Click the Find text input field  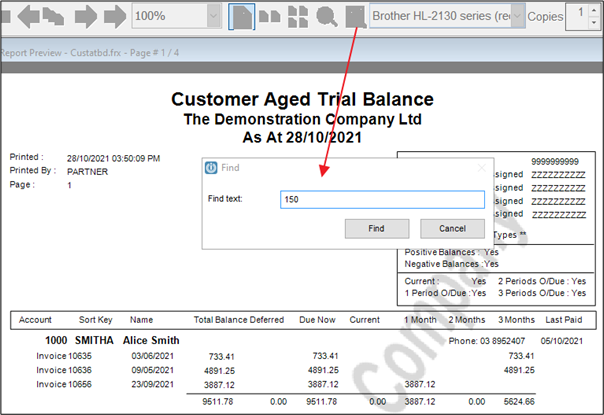pyautogui.click(x=382, y=200)
